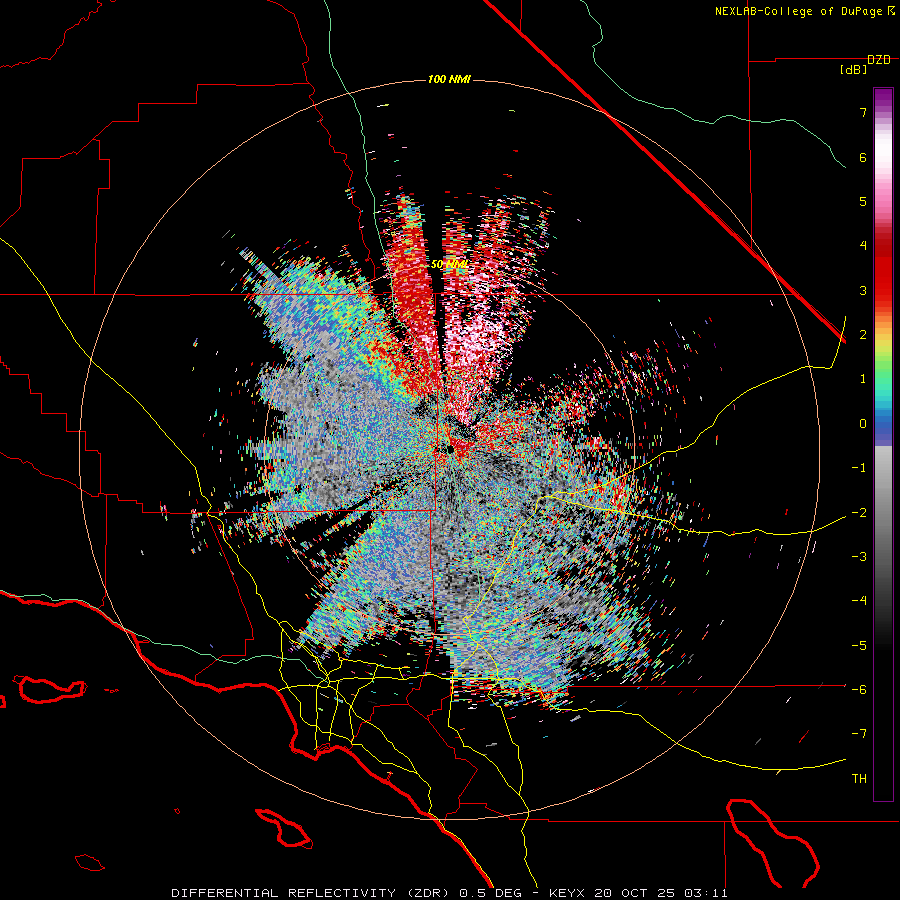Image resolution: width=900 pixels, height=900 pixels.
Task: Select the -7 dB scale value
Action: point(859,734)
